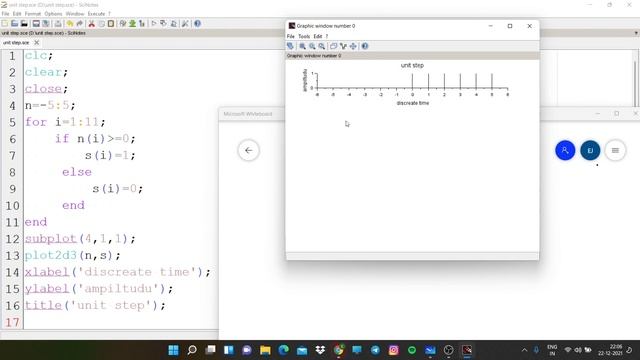Open SciNotes help with the blue icon

198,24
